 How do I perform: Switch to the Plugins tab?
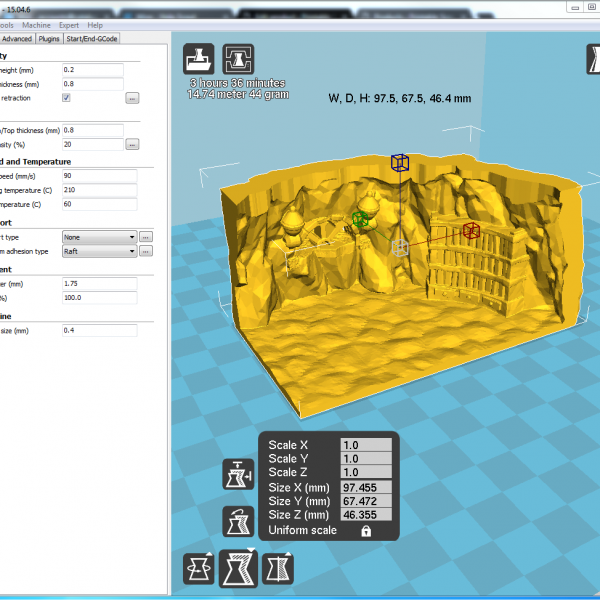[x=49, y=39]
